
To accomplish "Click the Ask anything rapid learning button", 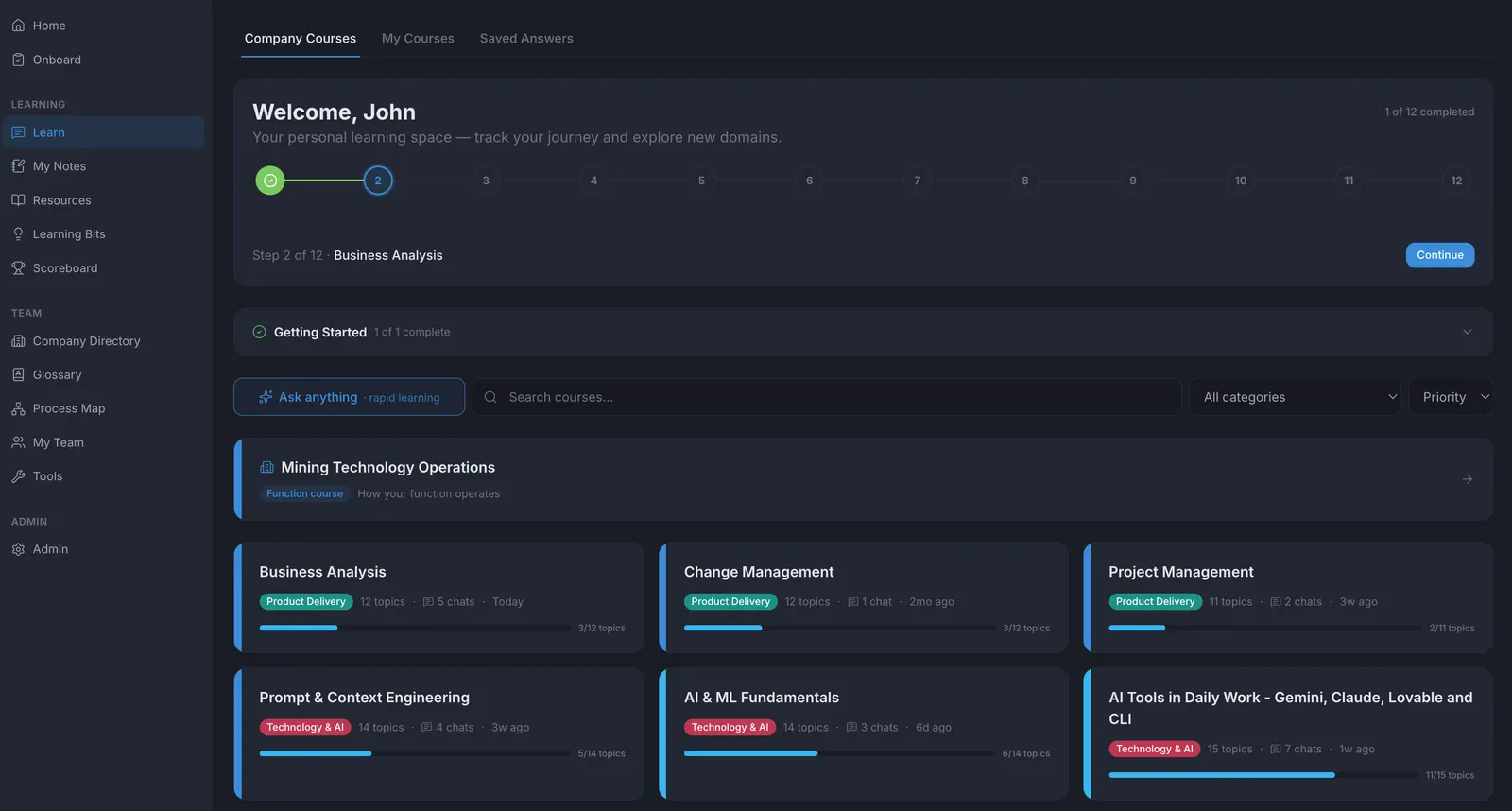I will (x=350, y=397).
